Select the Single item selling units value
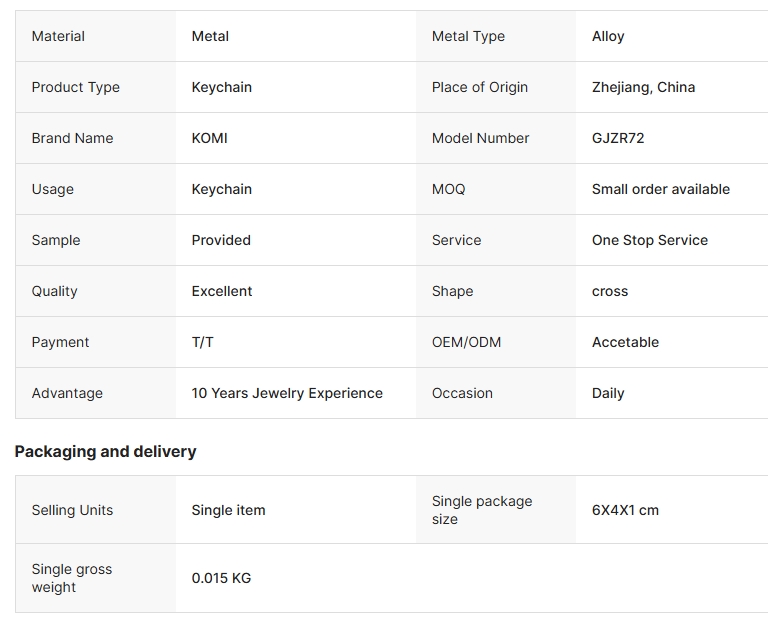Image resolution: width=768 pixels, height=628 pixels. pyautogui.click(x=228, y=510)
